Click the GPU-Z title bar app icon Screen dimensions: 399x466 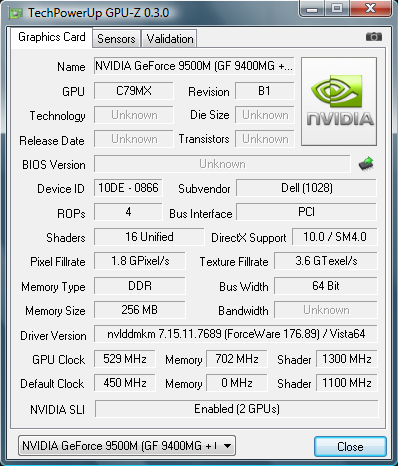point(15,13)
